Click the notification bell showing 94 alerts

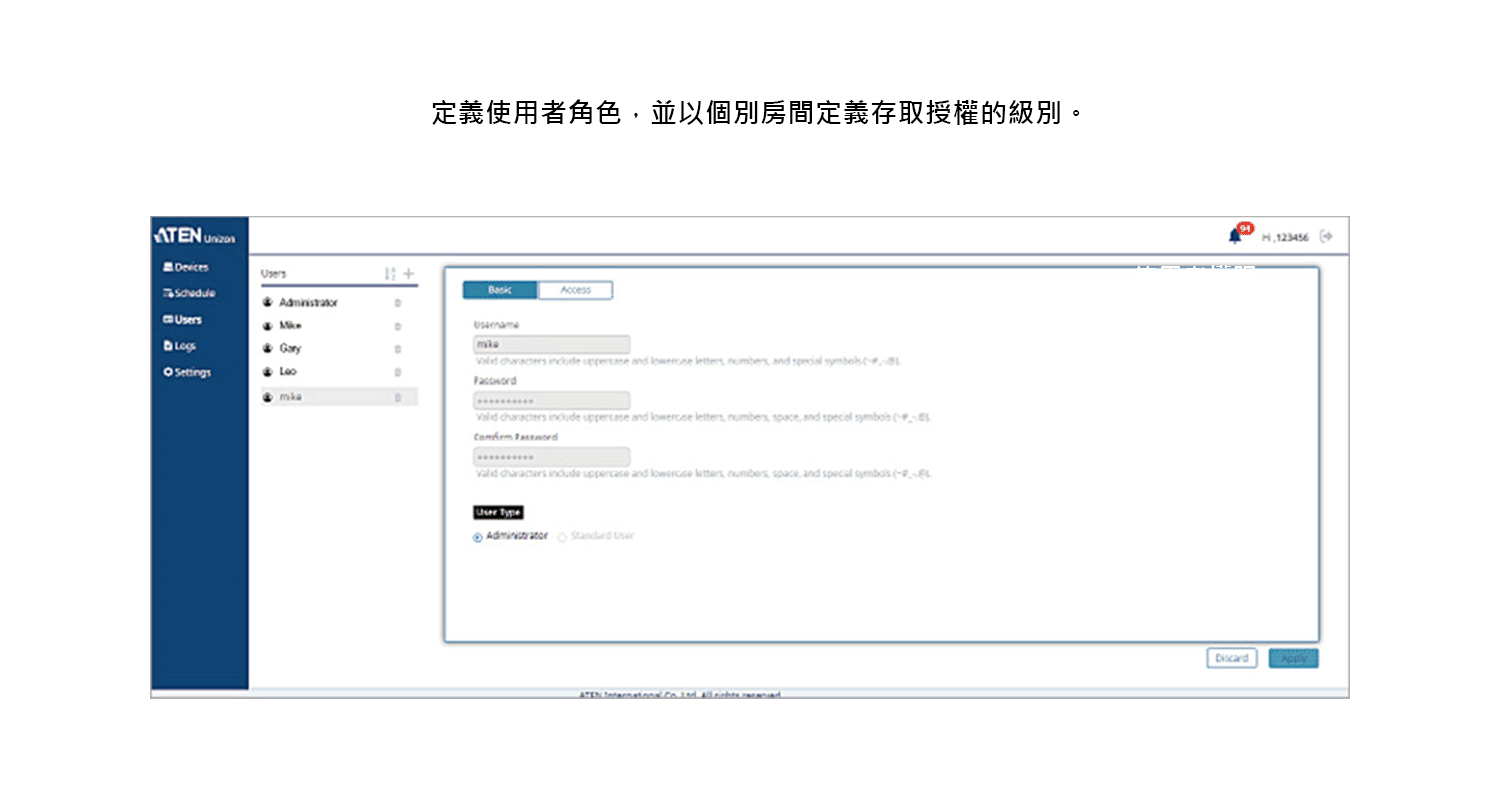point(1237,234)
